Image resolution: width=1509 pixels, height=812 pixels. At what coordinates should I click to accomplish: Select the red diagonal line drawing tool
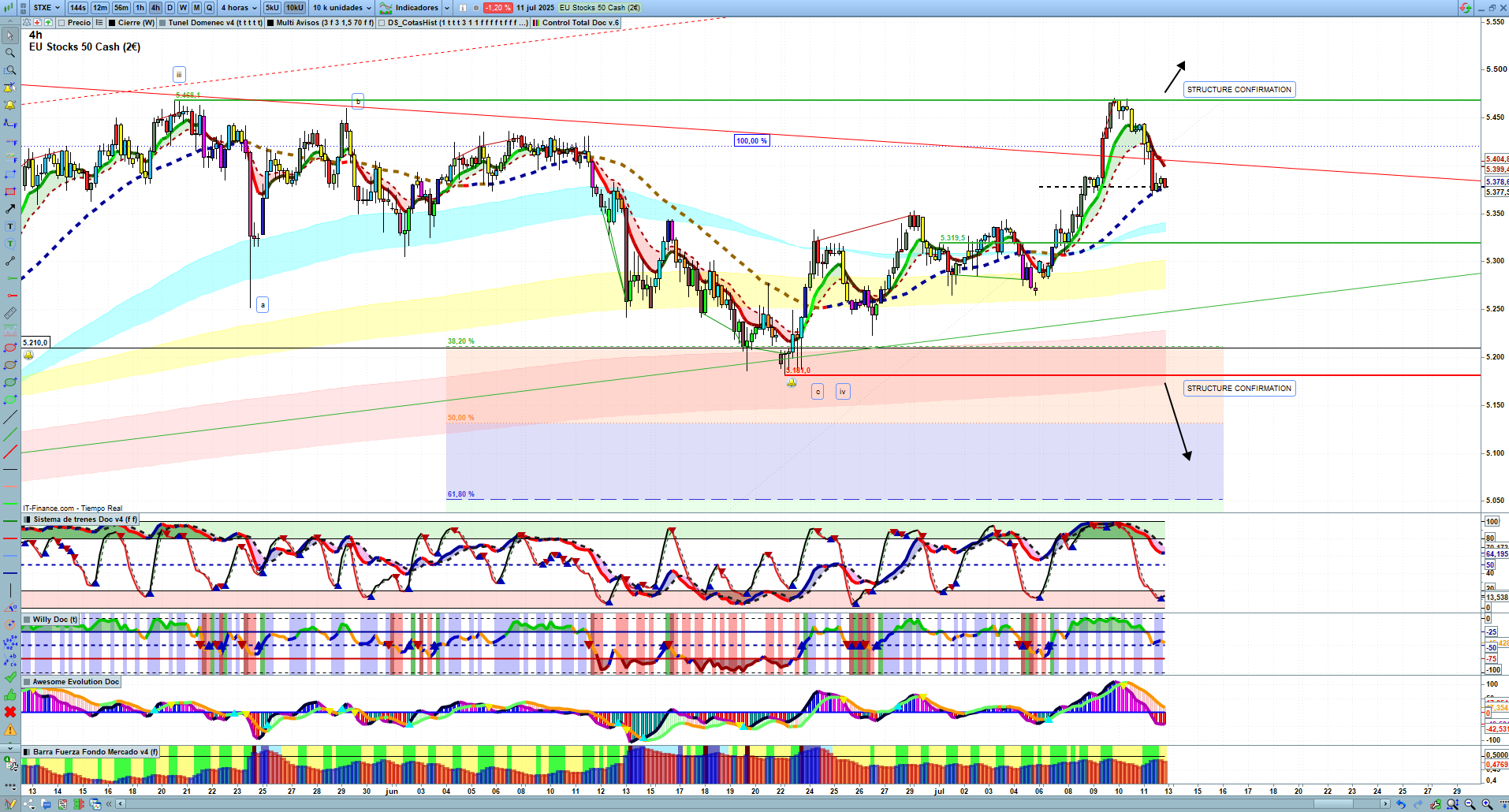[10, 452]
